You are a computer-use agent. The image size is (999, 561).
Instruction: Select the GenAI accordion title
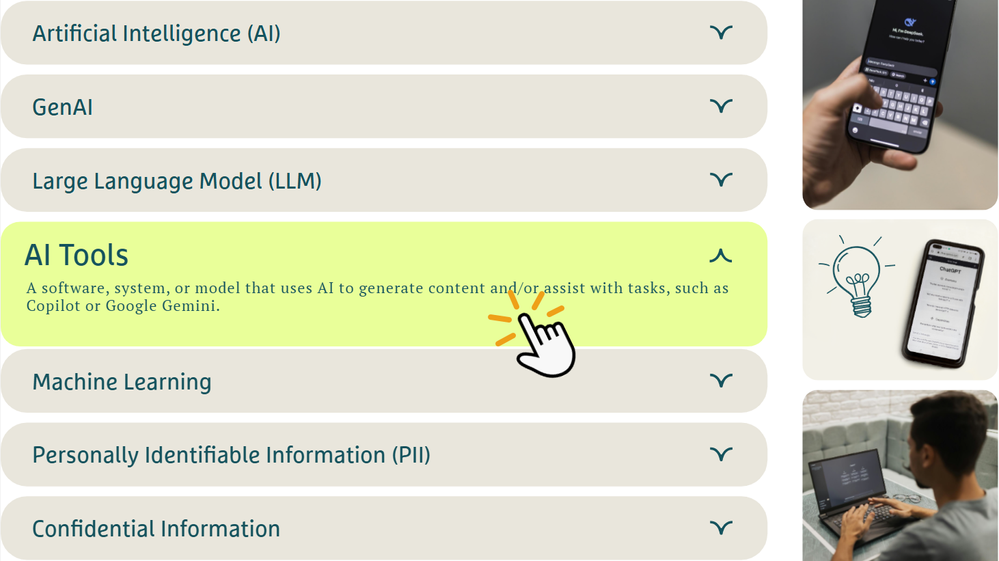(62, 107)
